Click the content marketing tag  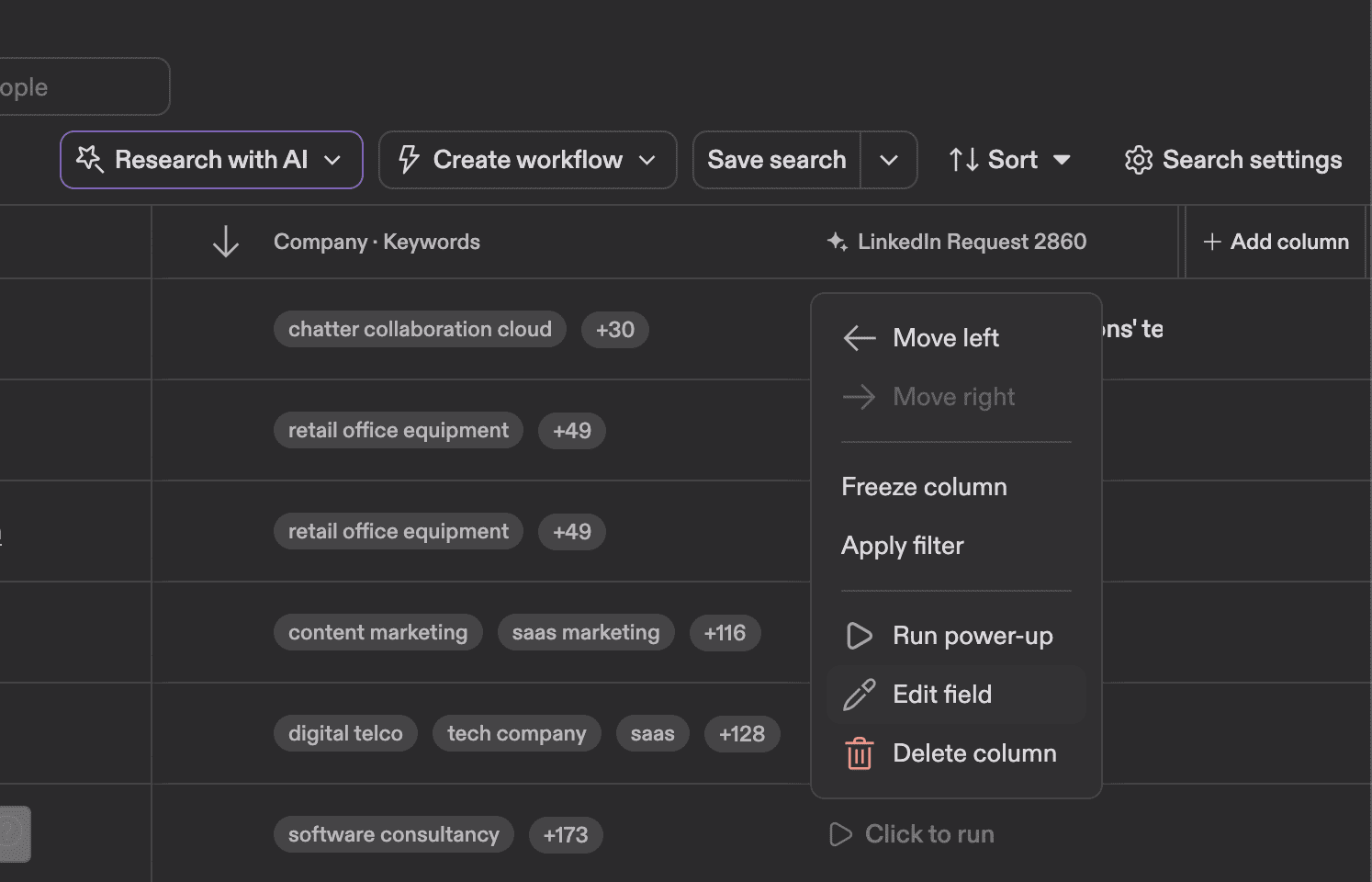pyautogui.click(x=377, y=633)
